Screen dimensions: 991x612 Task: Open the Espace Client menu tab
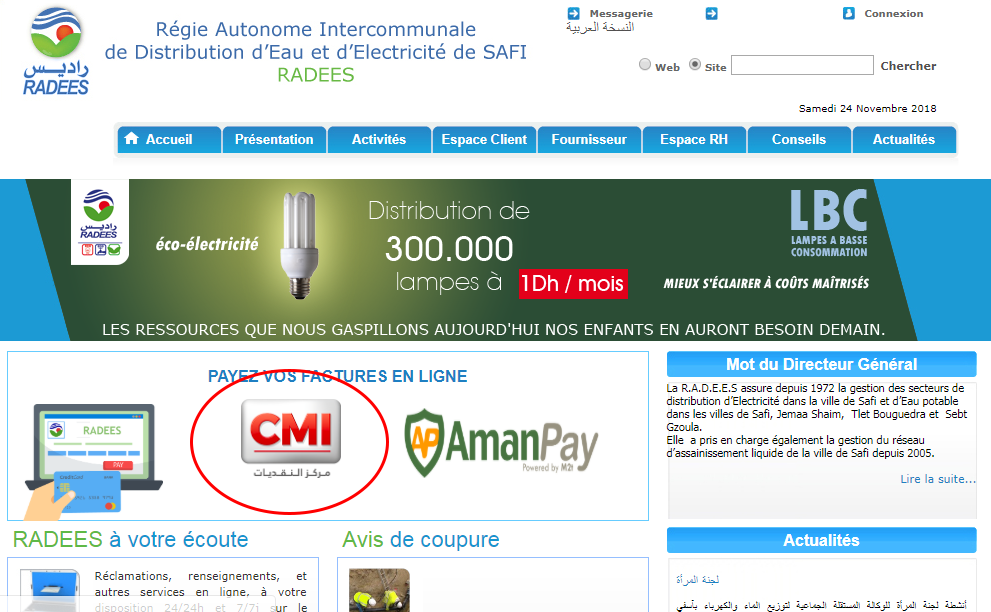[x=484, y=140]
